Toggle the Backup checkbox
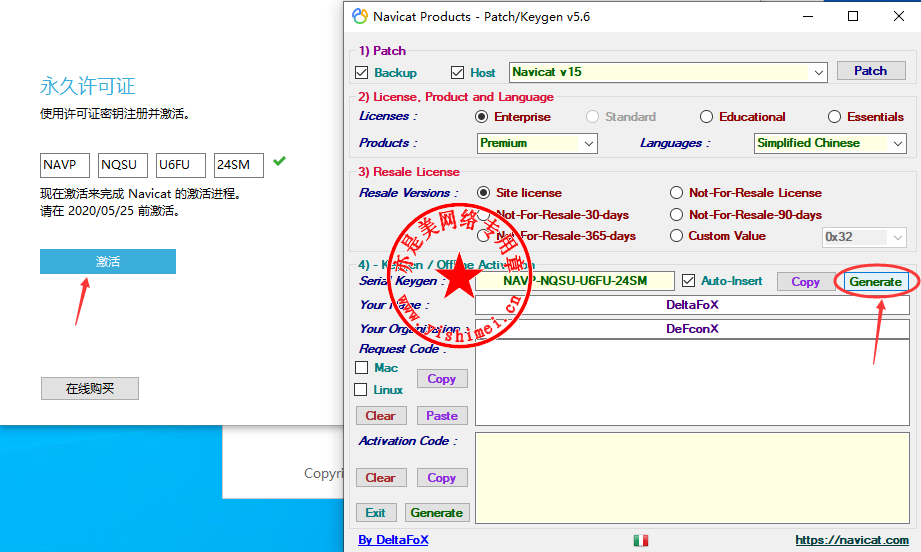Screen dimensions: 921x552 (x=361, y=73)
